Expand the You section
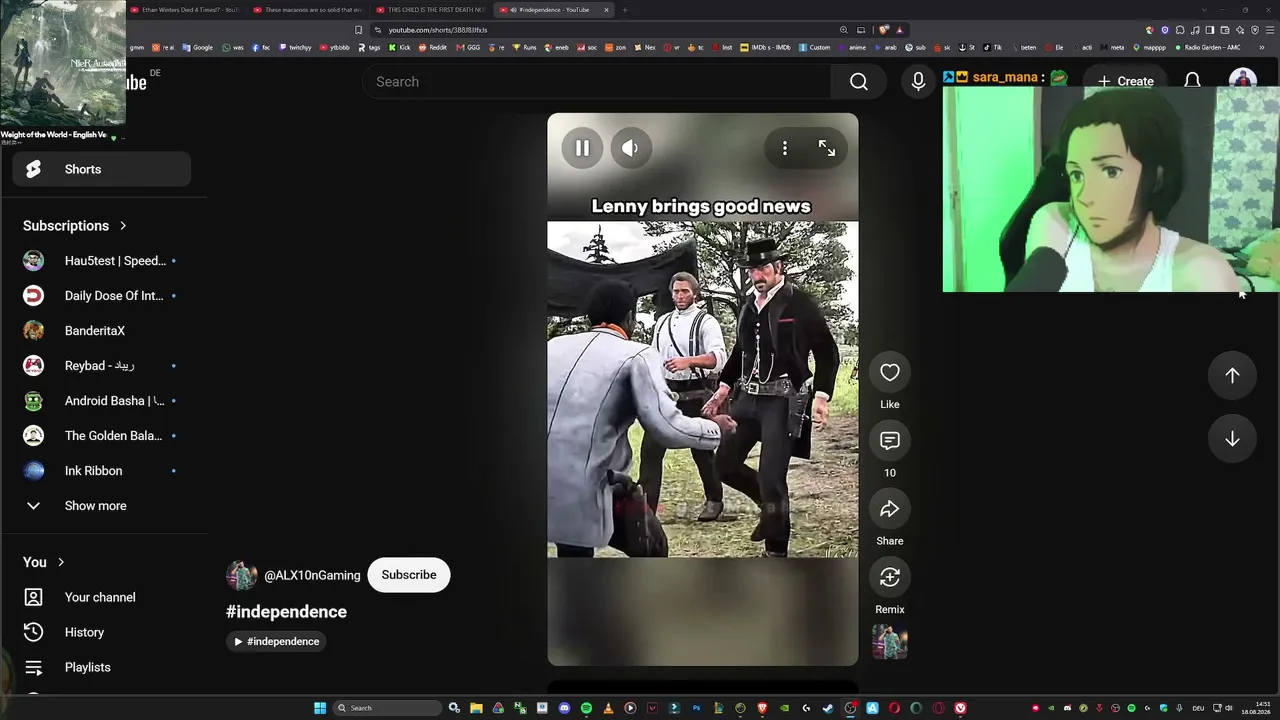This screenshot has width=1280, height=720. tap(44, 562)
